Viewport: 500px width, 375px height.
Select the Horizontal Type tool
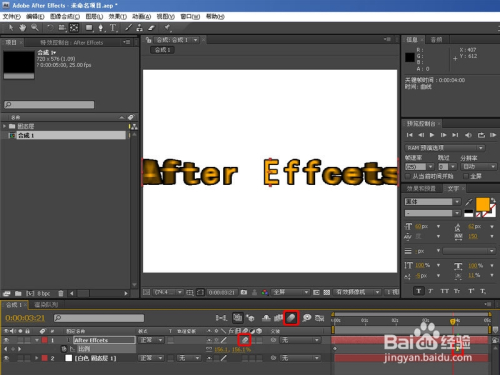click(x=113, y=28)
